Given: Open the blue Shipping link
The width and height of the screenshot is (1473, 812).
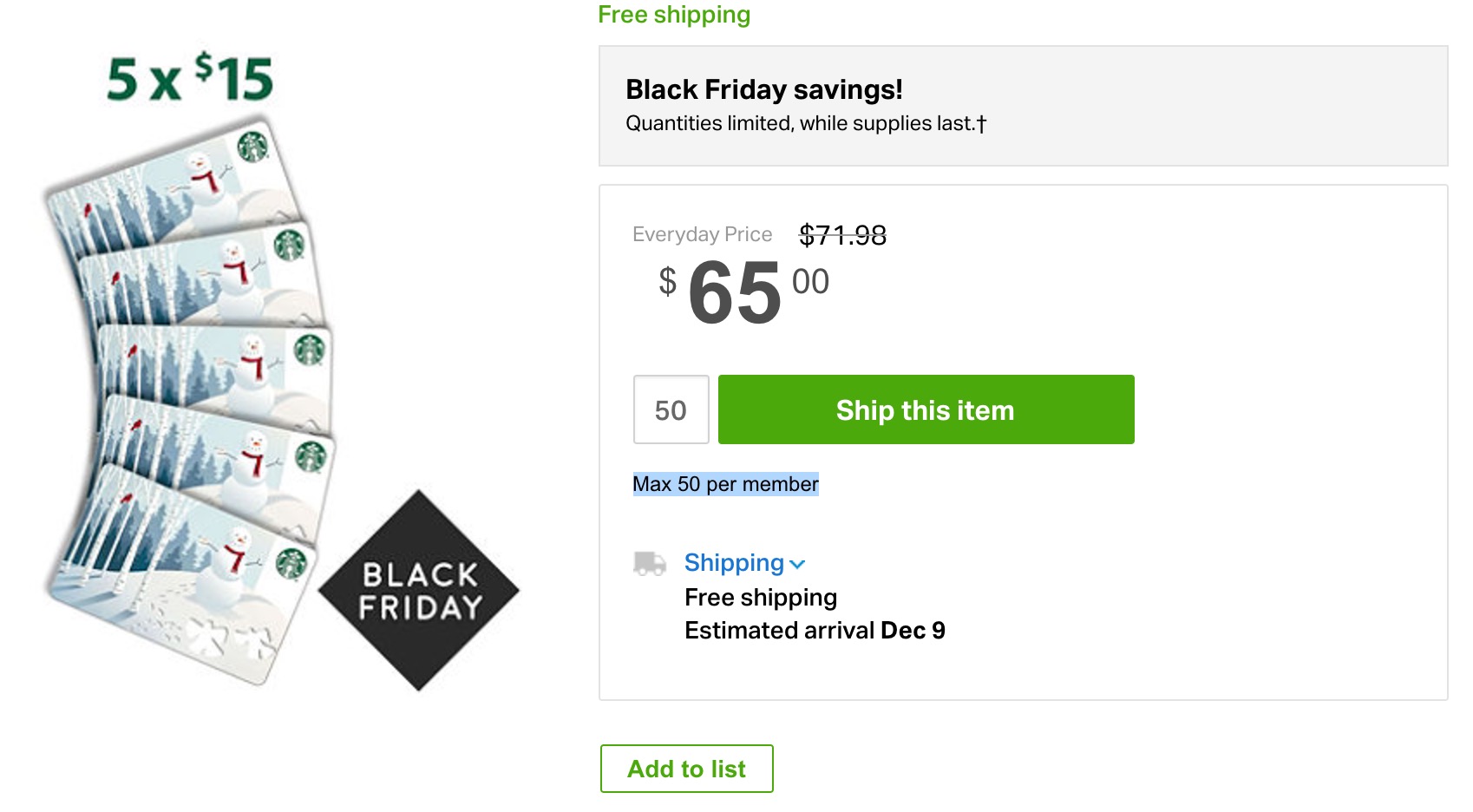Looking at the screenshot, I should click(733, 563).
